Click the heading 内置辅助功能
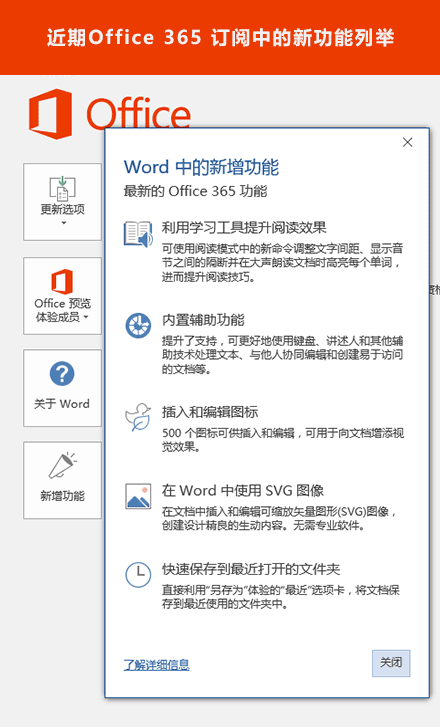The image size is (440, 727). coord(203,320)
